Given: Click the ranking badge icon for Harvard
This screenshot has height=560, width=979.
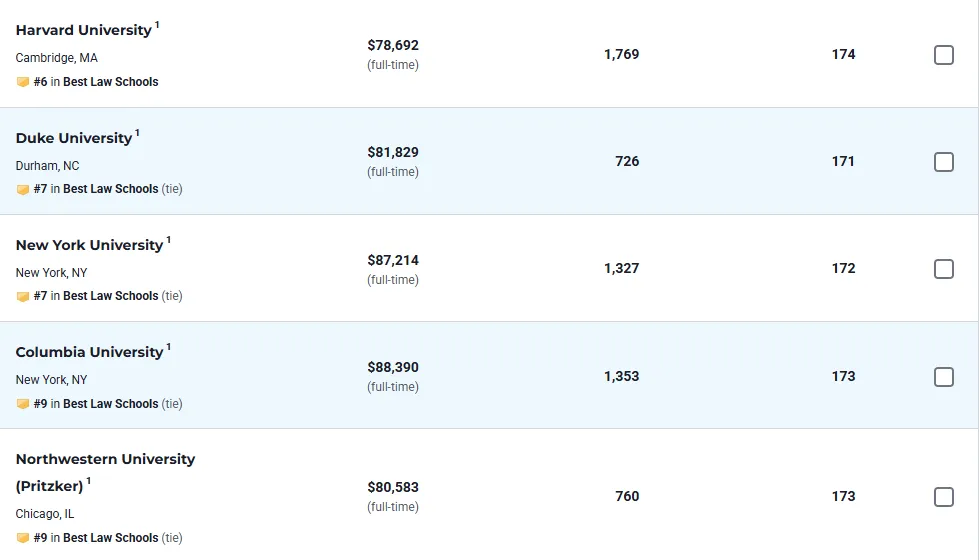Looking at the screenshot, I should (x=23, y=82).
